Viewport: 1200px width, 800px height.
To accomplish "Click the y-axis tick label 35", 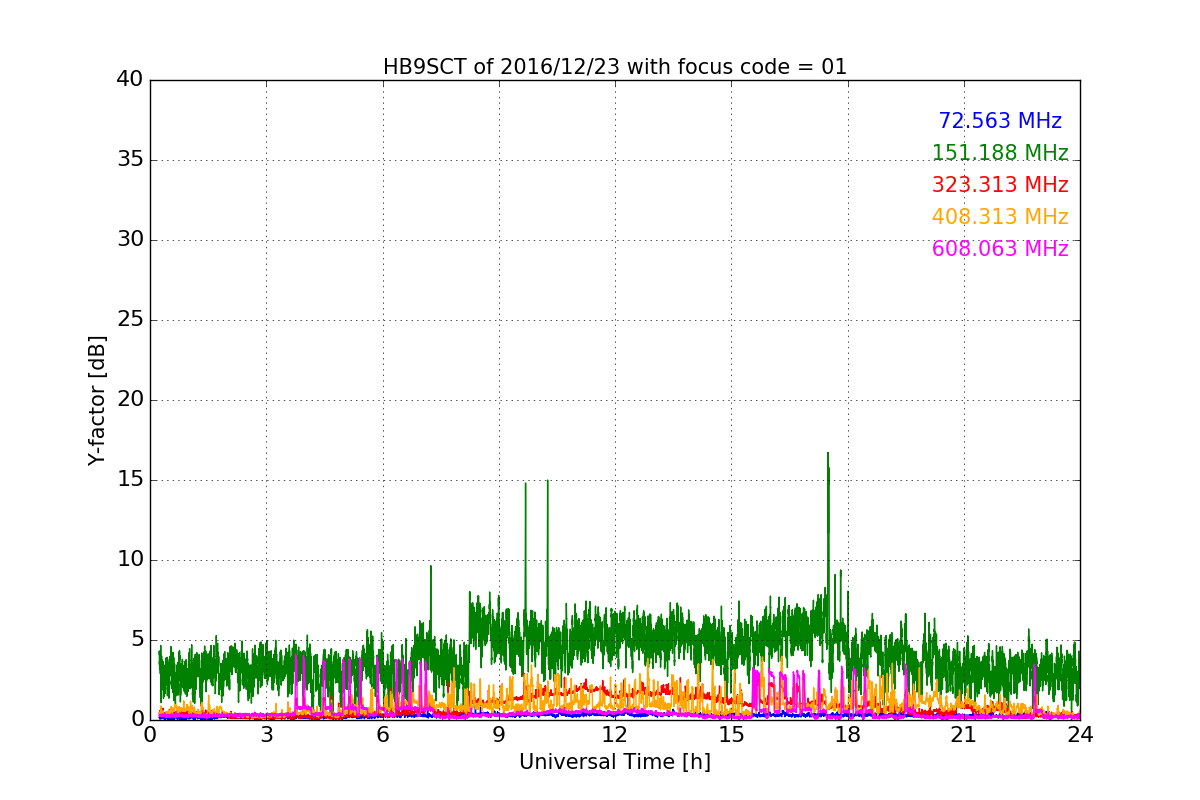I will 130,160.
